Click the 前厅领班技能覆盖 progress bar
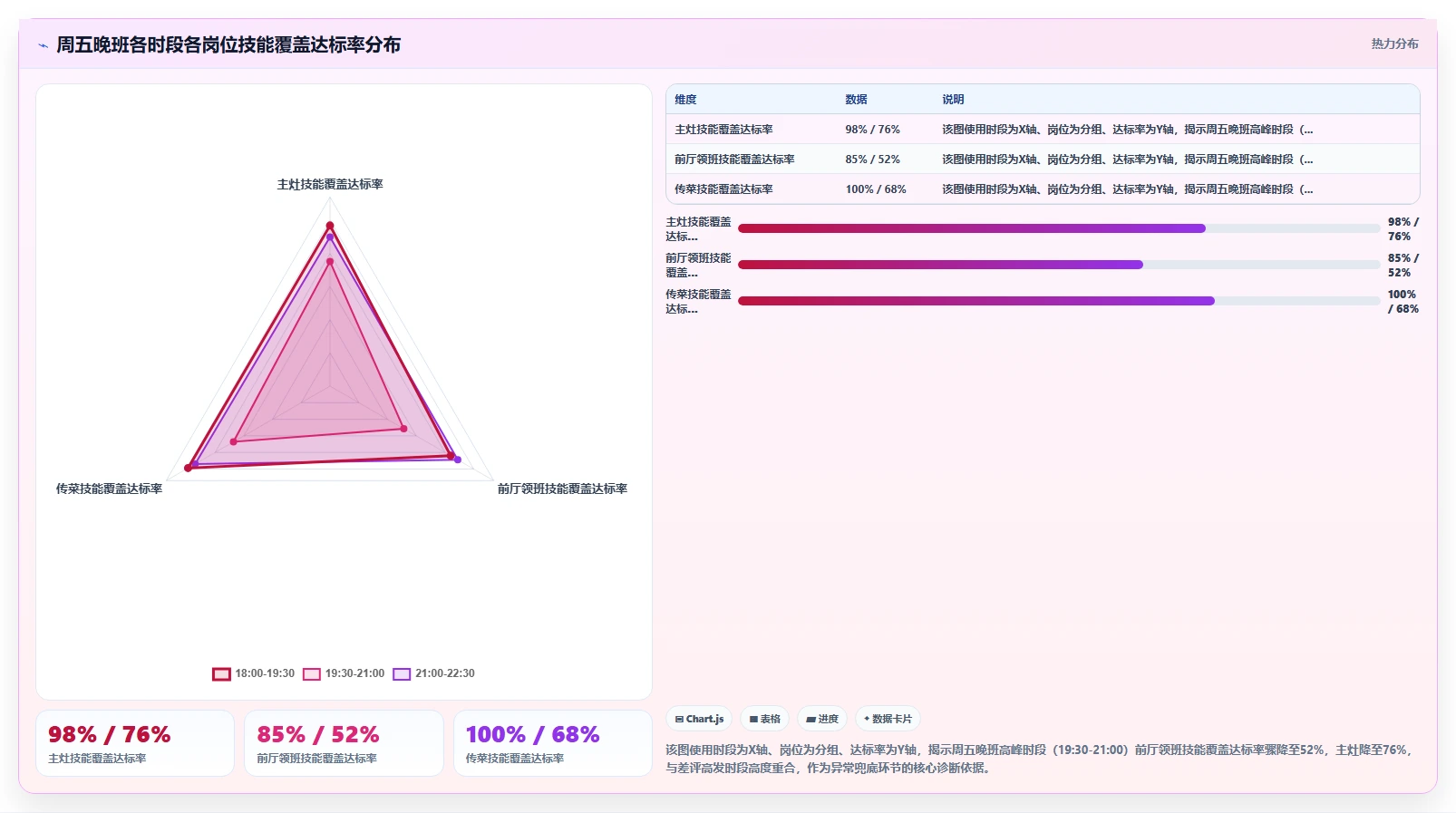Viewport: 1456px width, 813px height. 1059,265
